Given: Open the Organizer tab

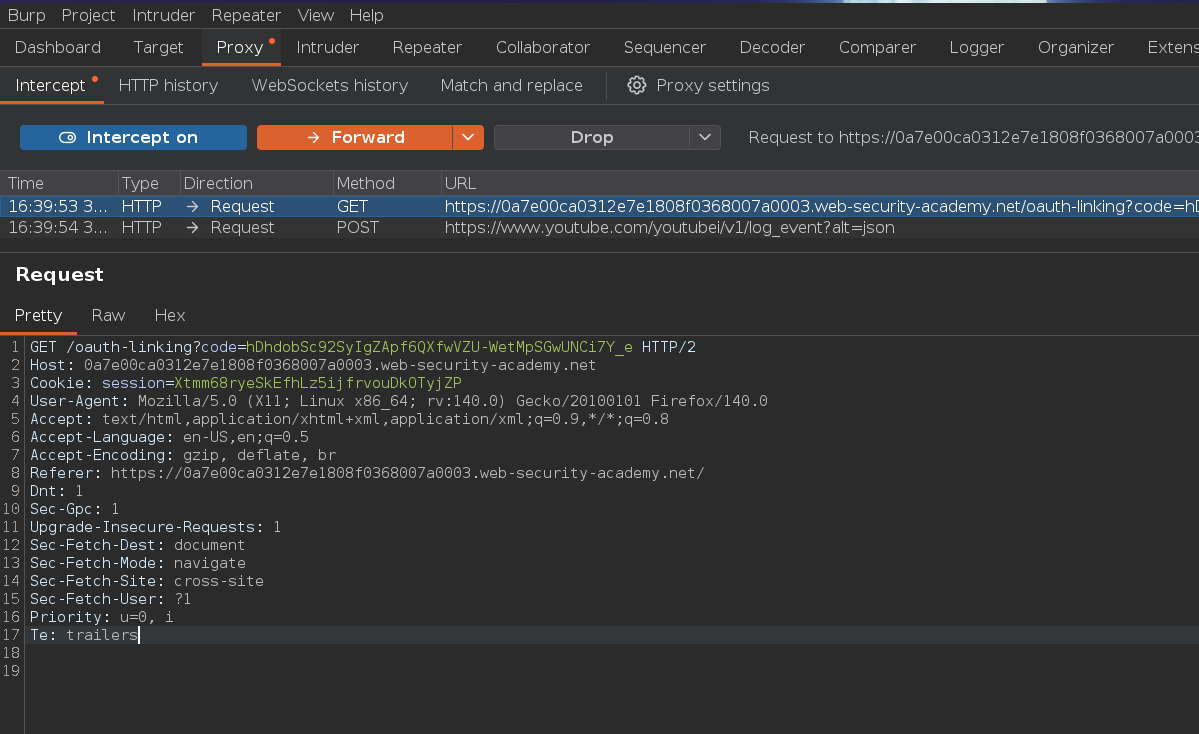Looking at the screenshot, I should click(1075, 47).
